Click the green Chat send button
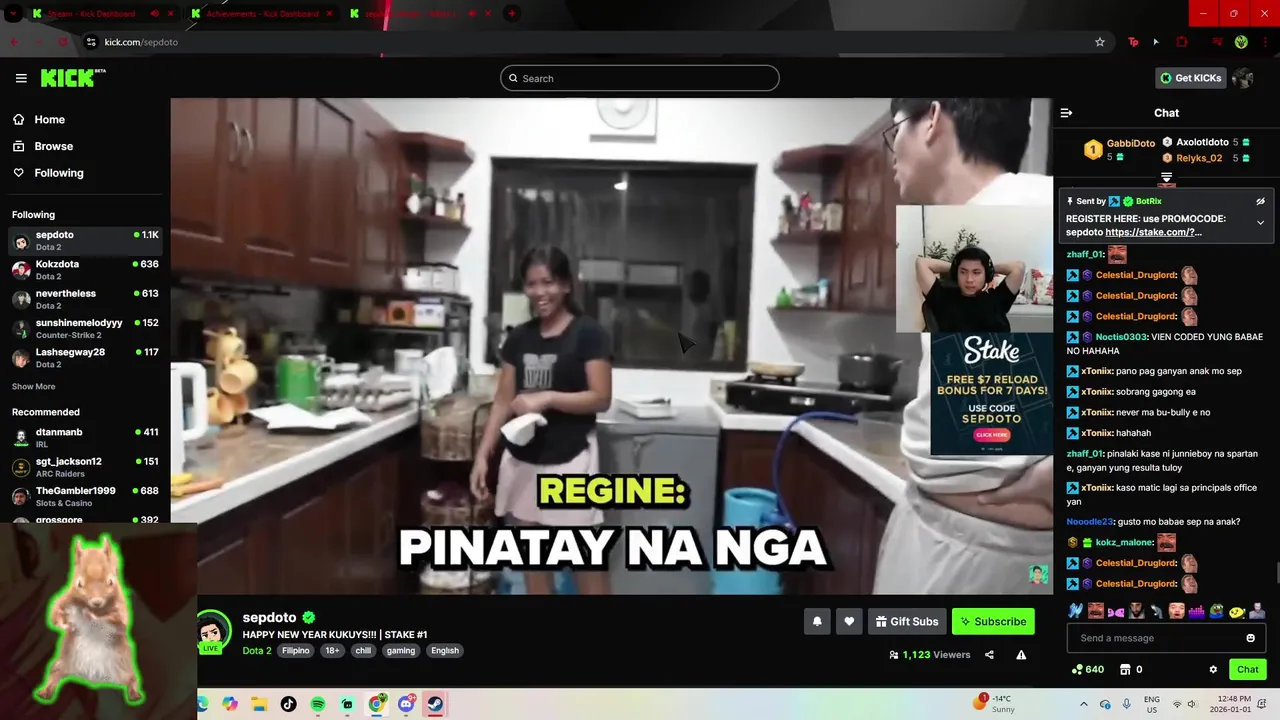The image size is (1280, 720). (x=1248, y=670)
